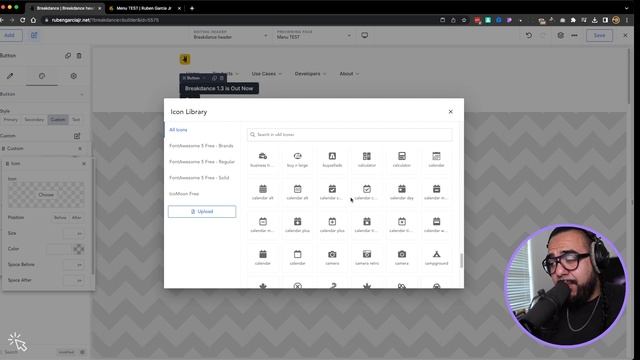The height and width of the screenshot is (360, 640).
Task: Close the Icon popover panel
Action: [x=84, y=164]
